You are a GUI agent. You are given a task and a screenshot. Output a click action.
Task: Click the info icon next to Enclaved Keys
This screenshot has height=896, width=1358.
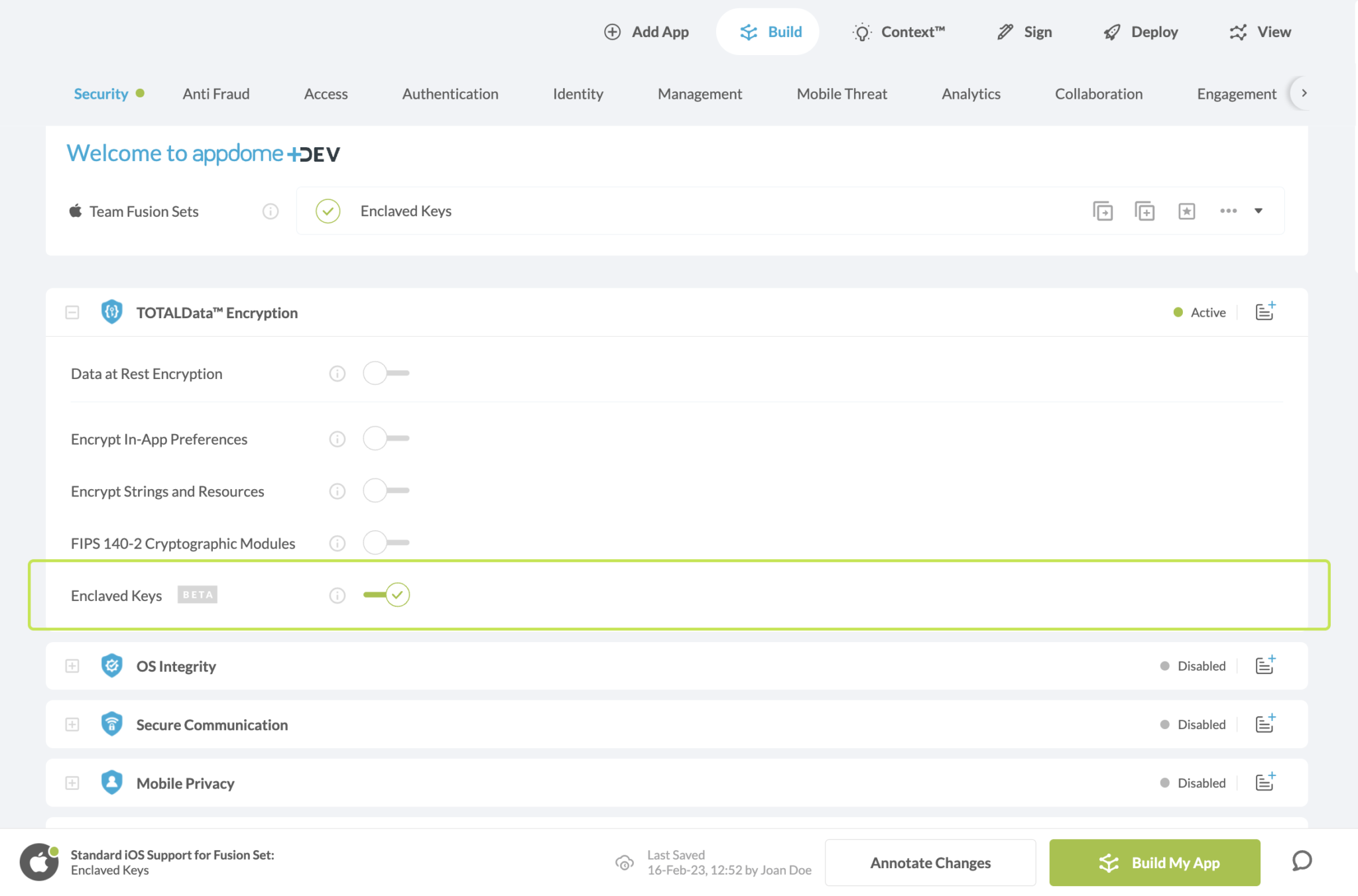coord(337,595)
